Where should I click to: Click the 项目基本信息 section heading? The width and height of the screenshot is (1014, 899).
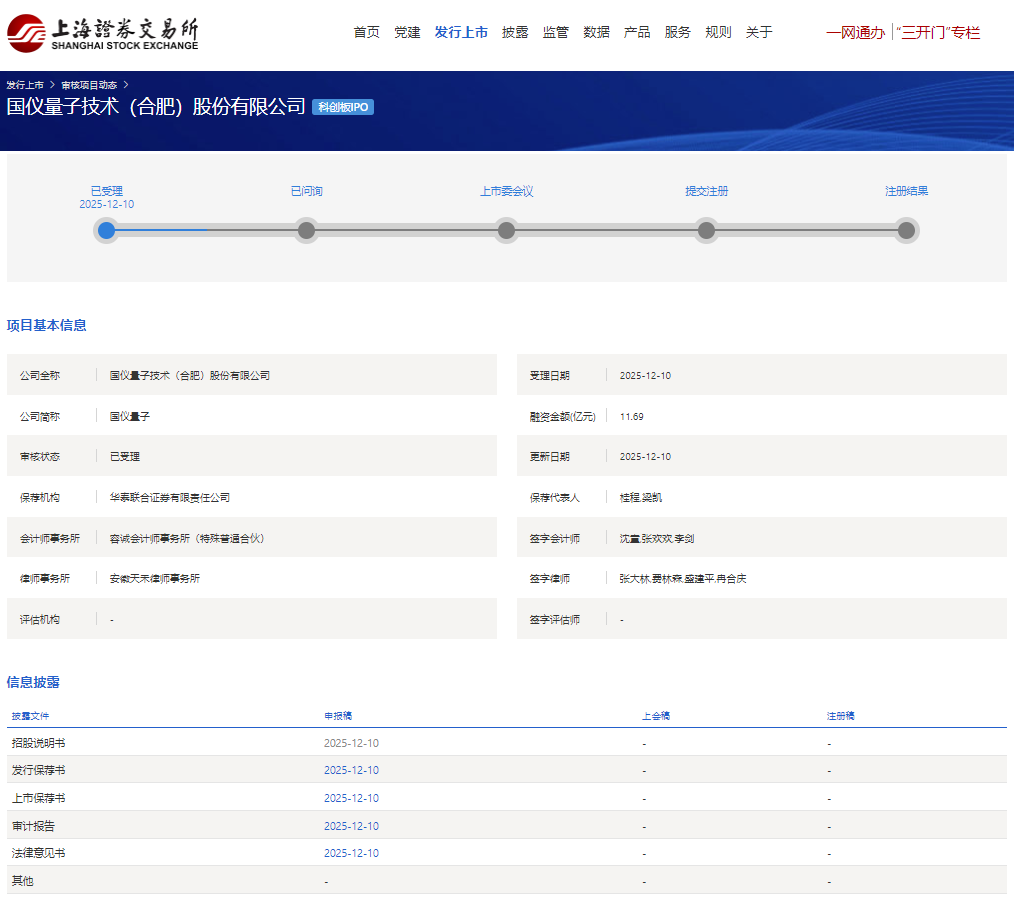(x=47, y=325)
